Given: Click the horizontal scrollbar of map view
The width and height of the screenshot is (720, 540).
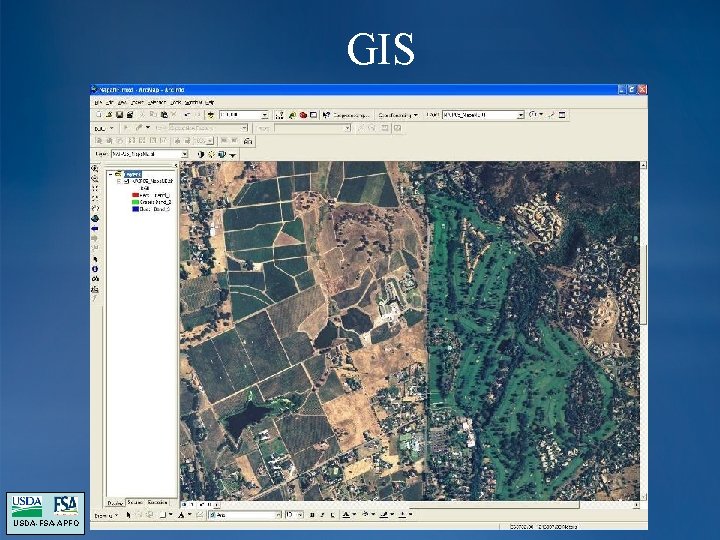Looking at the screenshot, I should (429, 505).
